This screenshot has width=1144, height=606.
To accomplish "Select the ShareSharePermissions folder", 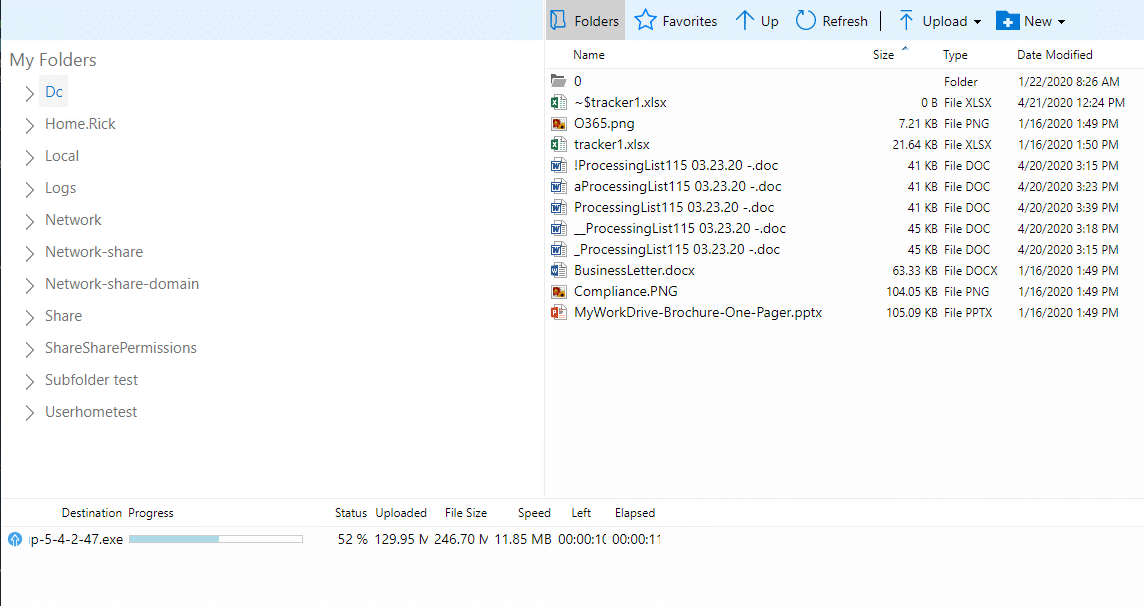I will 120,348.
